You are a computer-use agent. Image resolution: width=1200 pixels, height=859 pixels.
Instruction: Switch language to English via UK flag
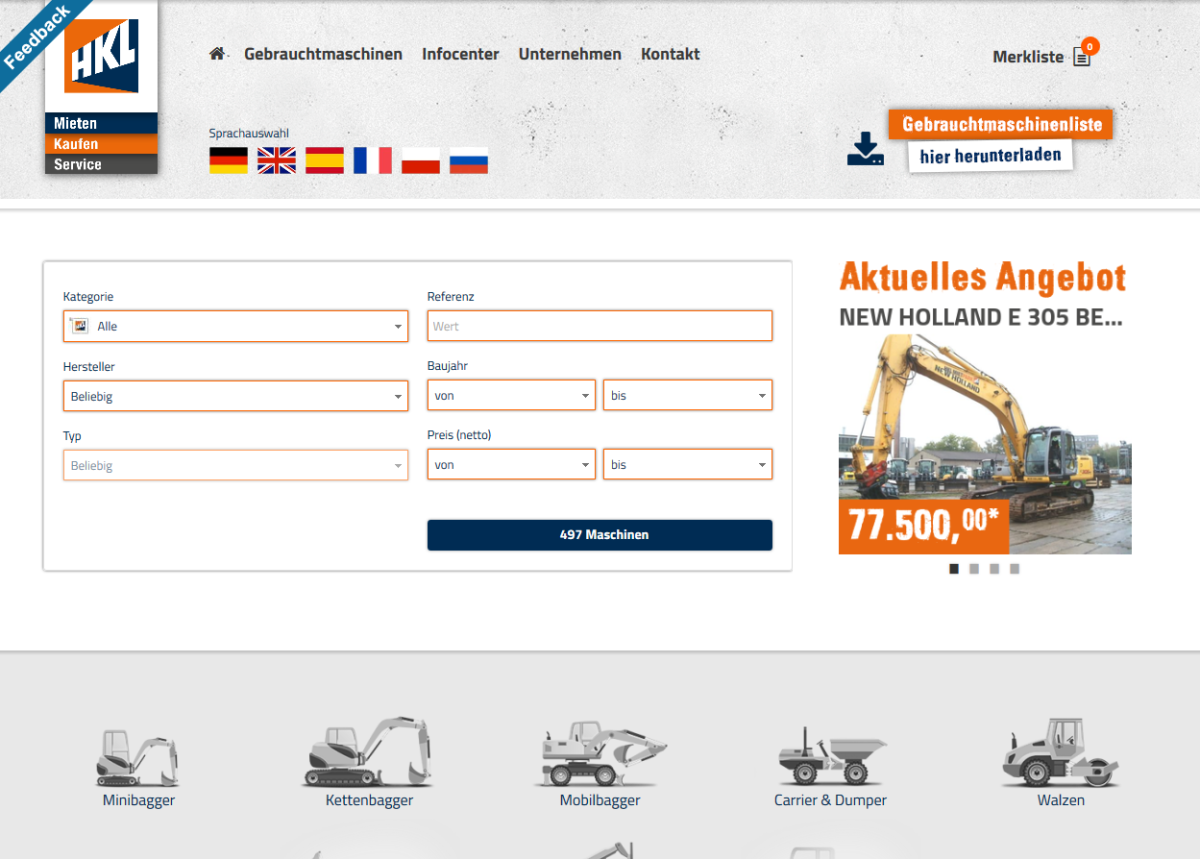point(276,160)
